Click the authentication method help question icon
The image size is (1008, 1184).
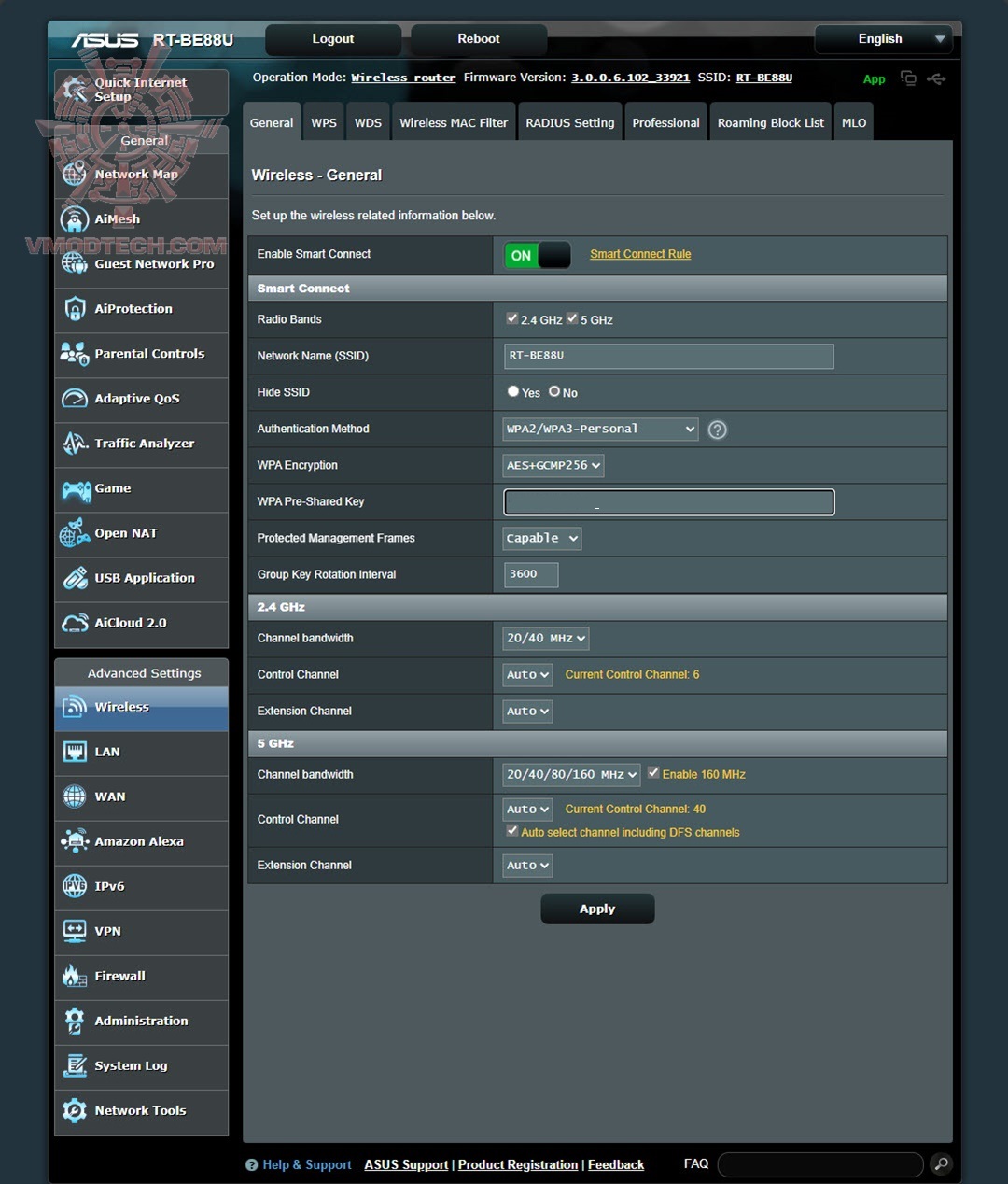[717, 430]
